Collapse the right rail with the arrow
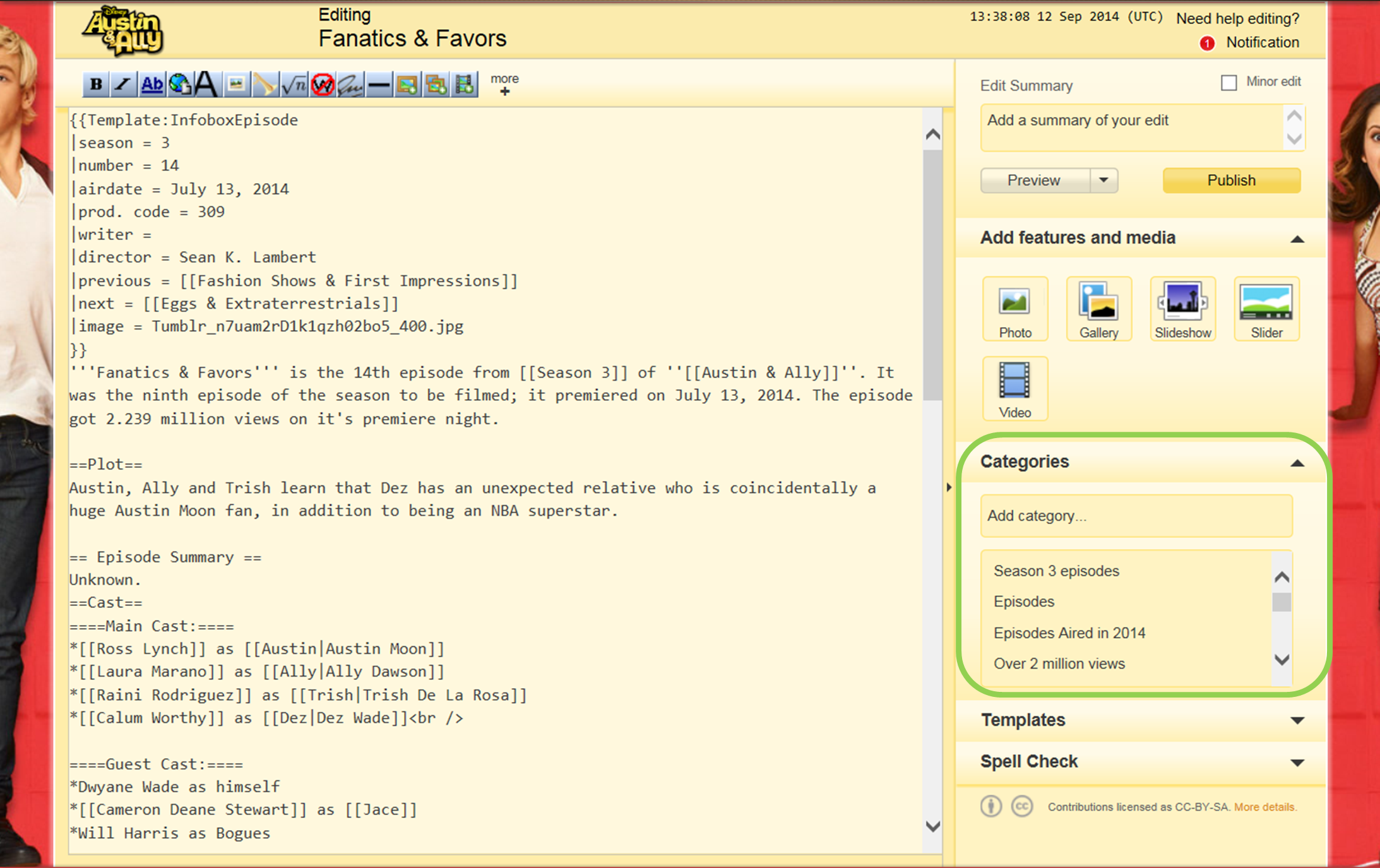Viewport: 1380px width, 868px height. tap(948, 487)
